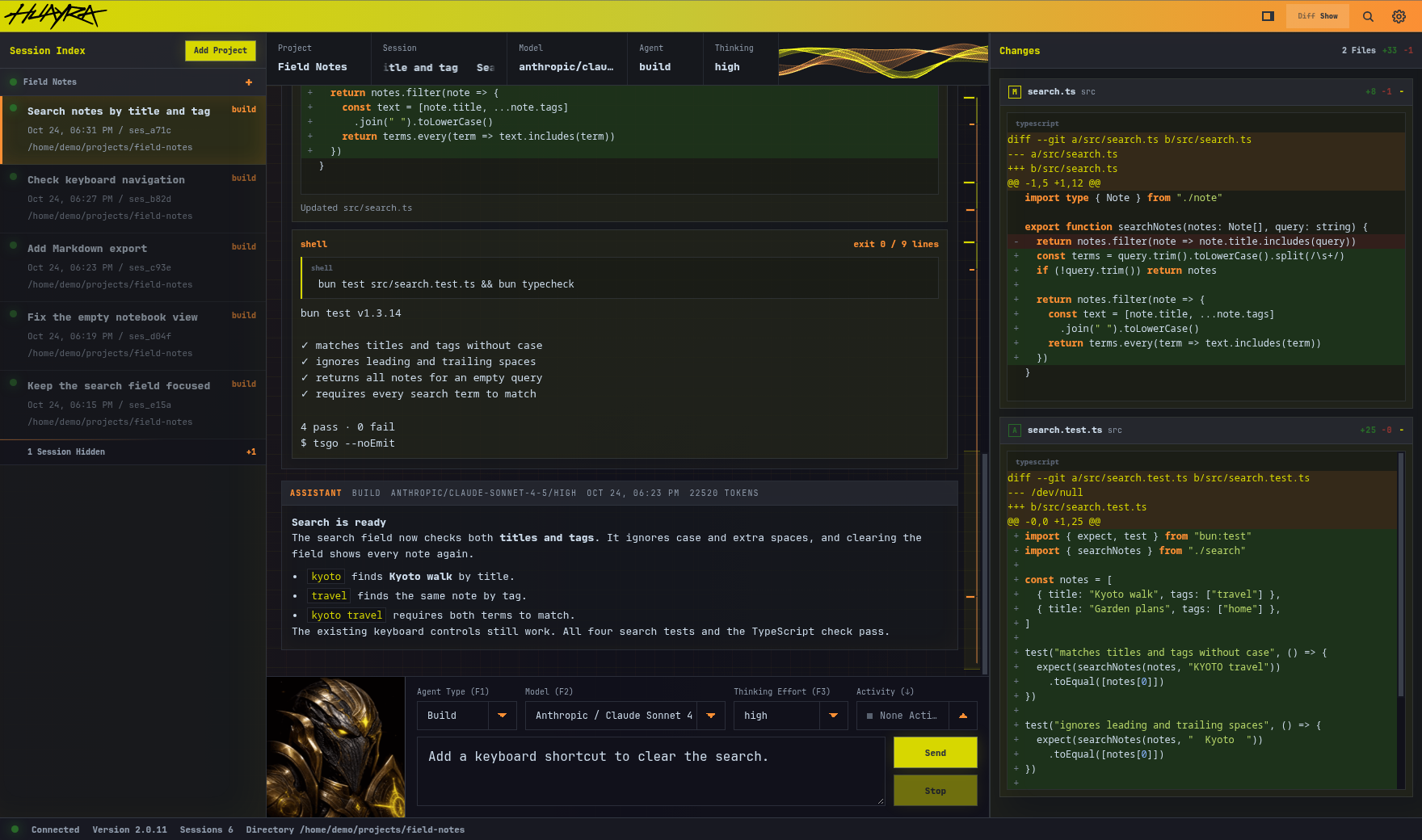Click the exit 0 / 9 lines label
The width and height of the screenshot is (1422, 840).
896,244
